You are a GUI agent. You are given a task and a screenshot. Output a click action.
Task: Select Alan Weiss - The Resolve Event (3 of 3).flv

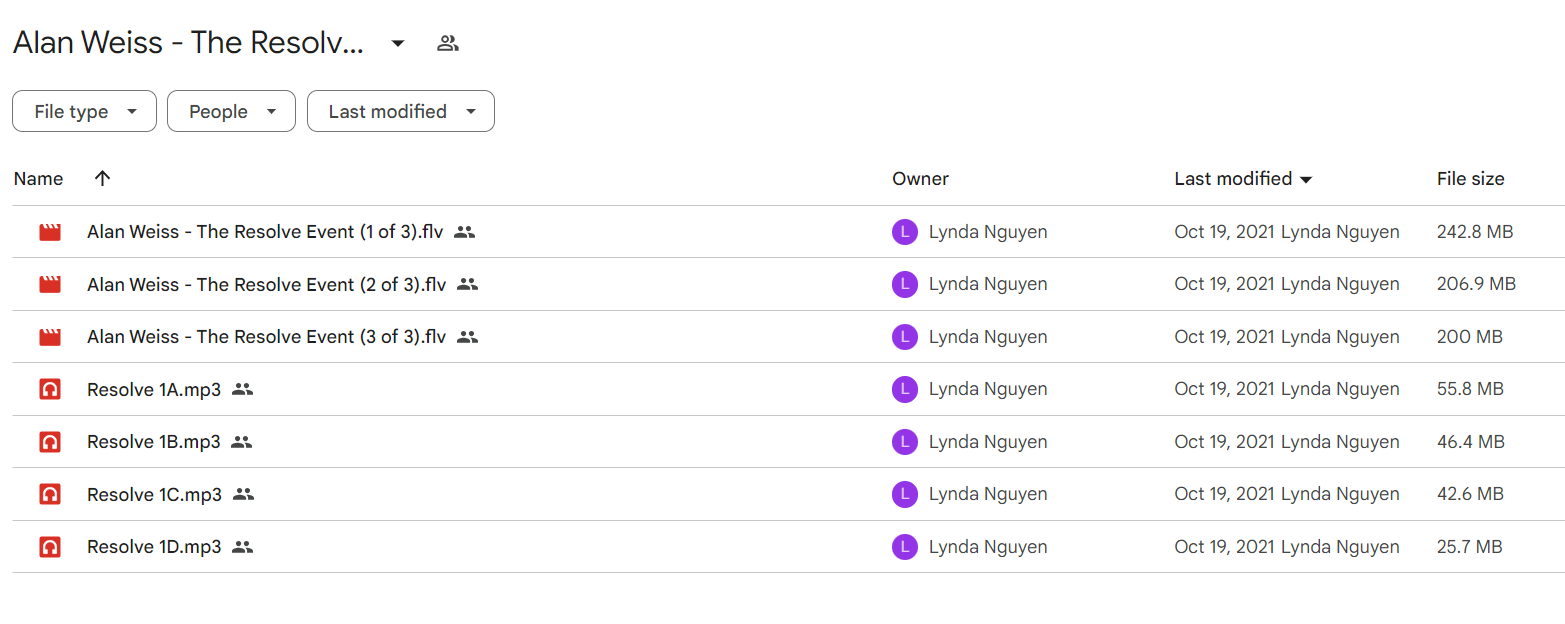coord(266,337)
